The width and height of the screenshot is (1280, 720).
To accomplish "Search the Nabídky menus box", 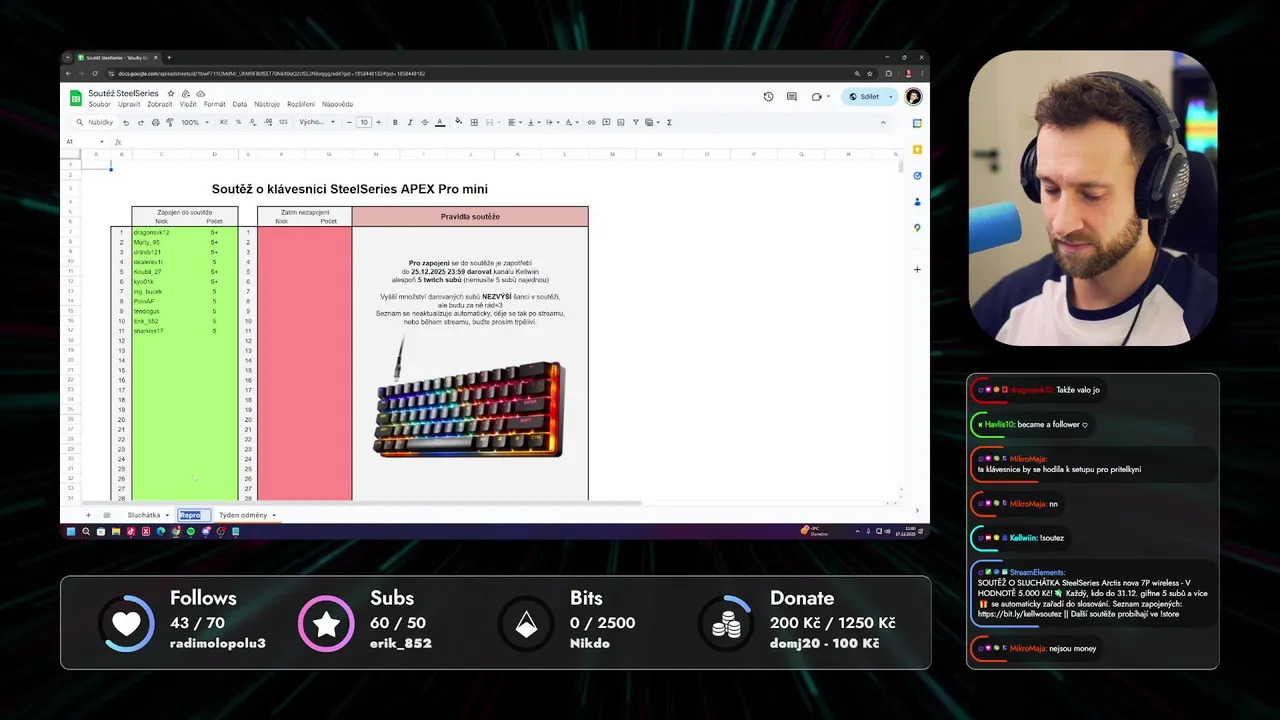I will point(94,122).
